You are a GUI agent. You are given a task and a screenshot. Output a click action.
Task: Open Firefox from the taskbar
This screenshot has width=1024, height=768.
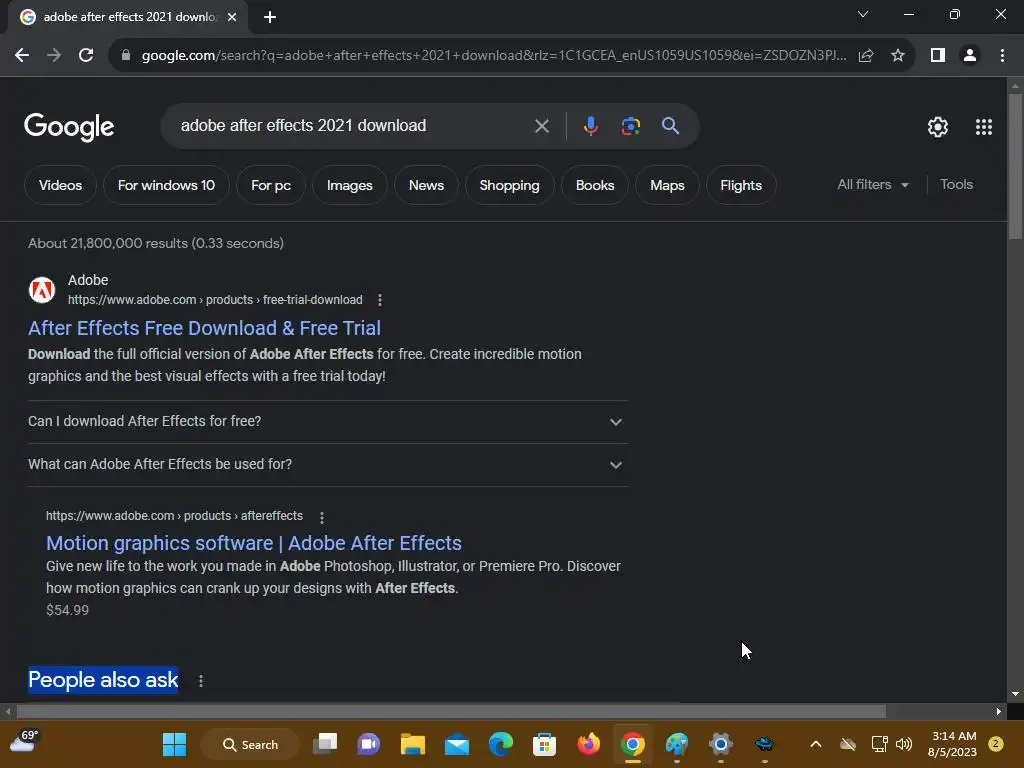pos(588,744)
